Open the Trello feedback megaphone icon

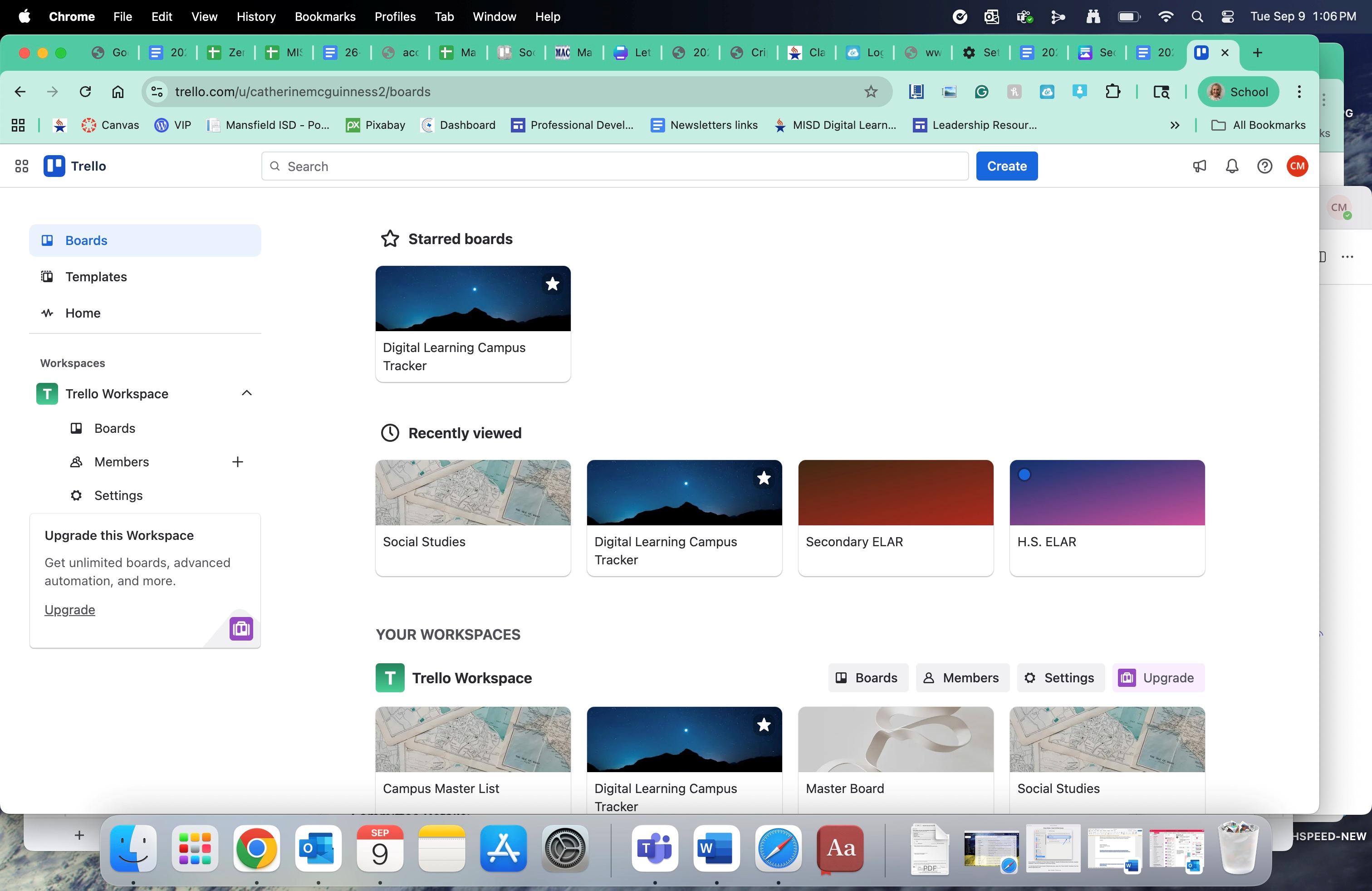(1199, 166)
